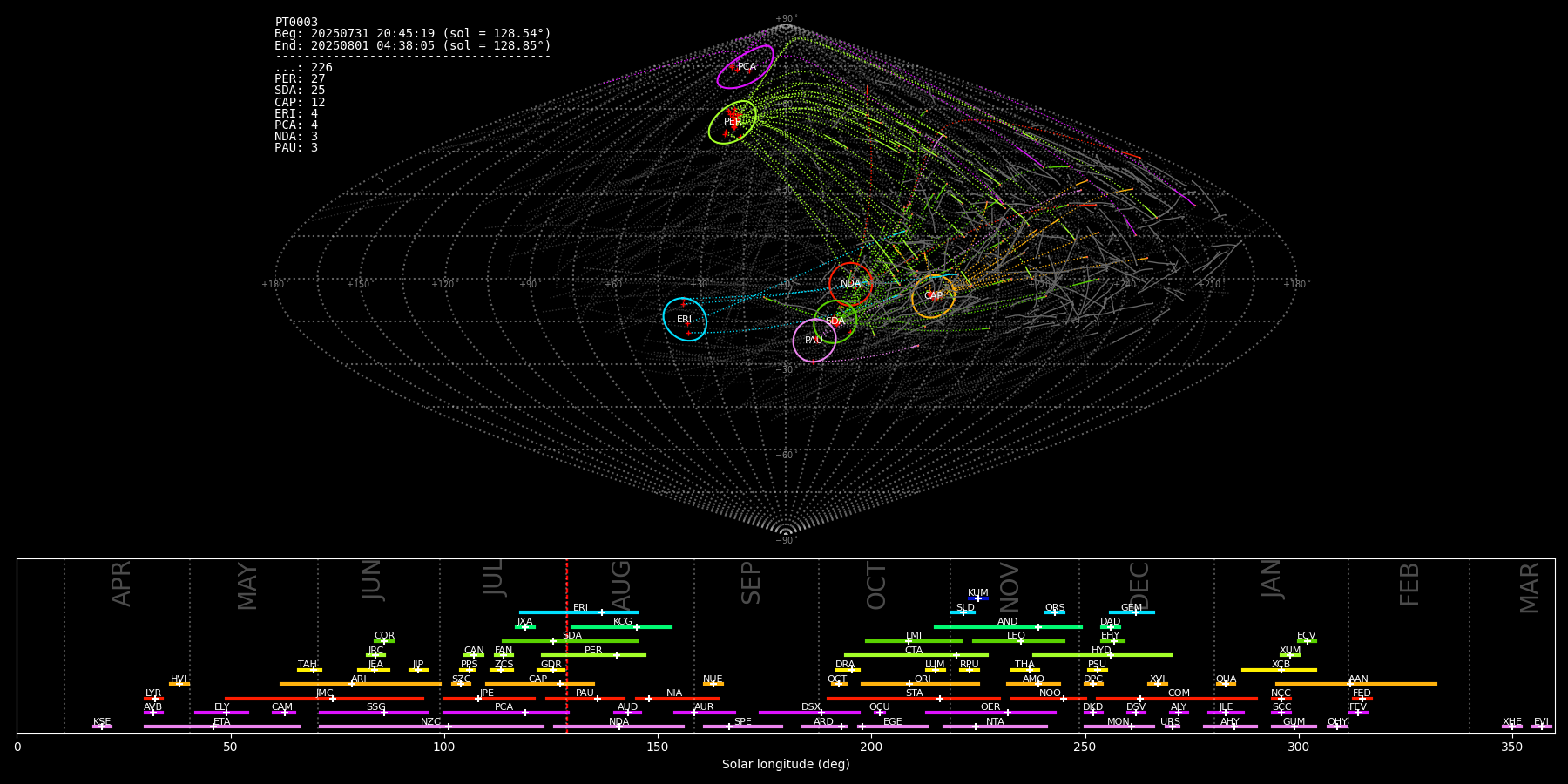Select the SLD shower label in timeline
Image resolution: width=1568 pixels, height=784 pixels.
click(x=965, y=608)
